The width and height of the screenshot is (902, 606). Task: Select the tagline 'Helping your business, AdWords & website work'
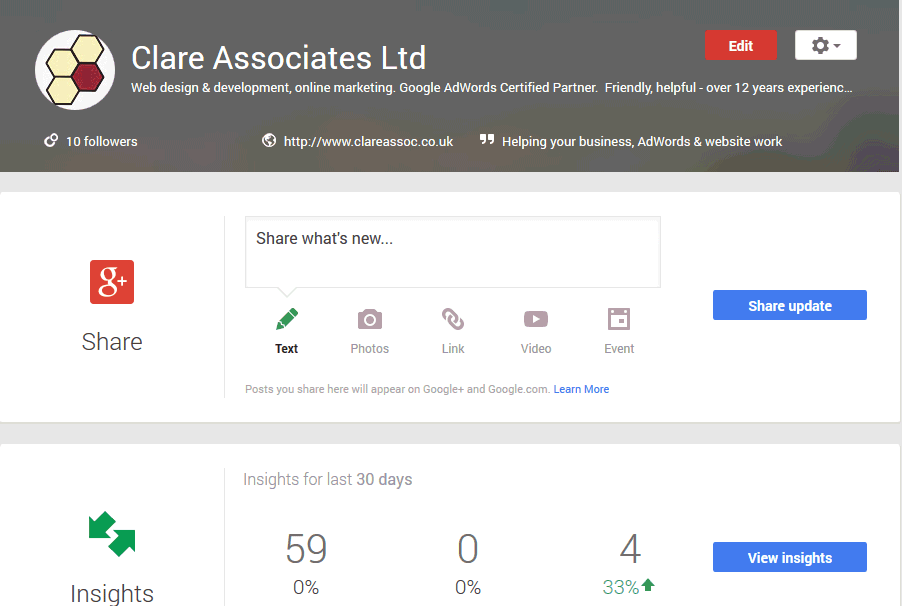coord(641,142)
